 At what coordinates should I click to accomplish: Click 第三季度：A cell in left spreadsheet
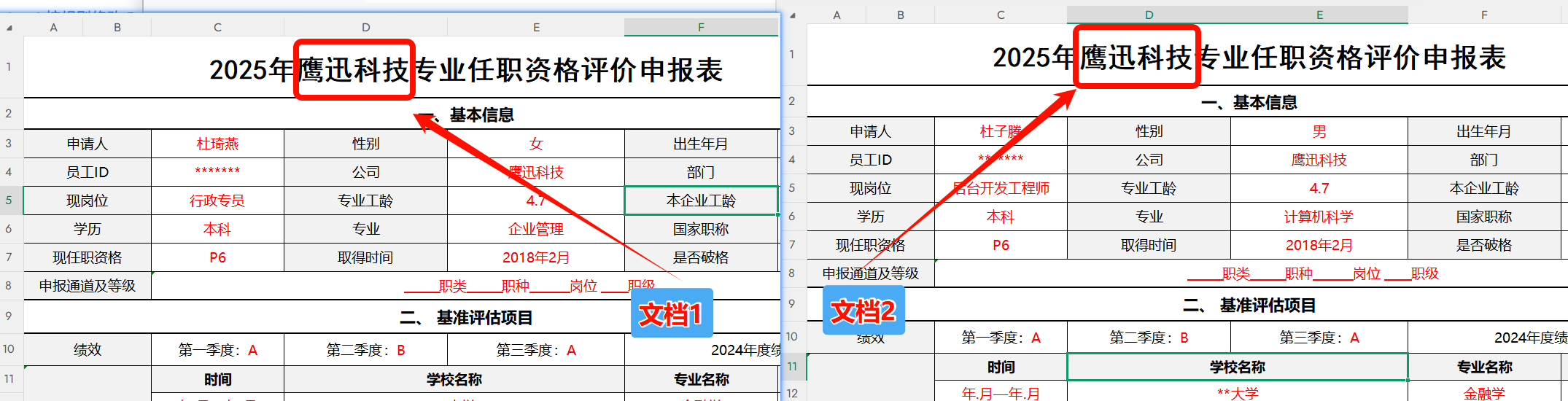(536, 350)
